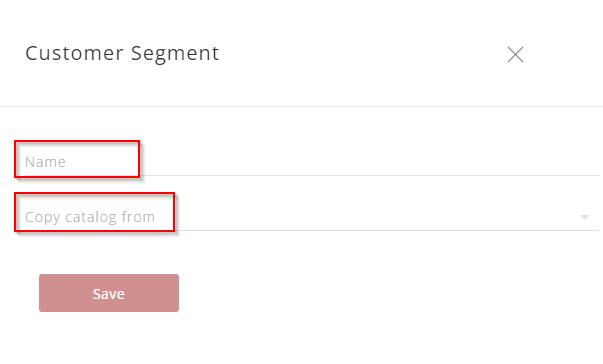Save the customer segment
Image resolution: width=603 pixels, height=364 pixels.
click(x=109, y=293)
